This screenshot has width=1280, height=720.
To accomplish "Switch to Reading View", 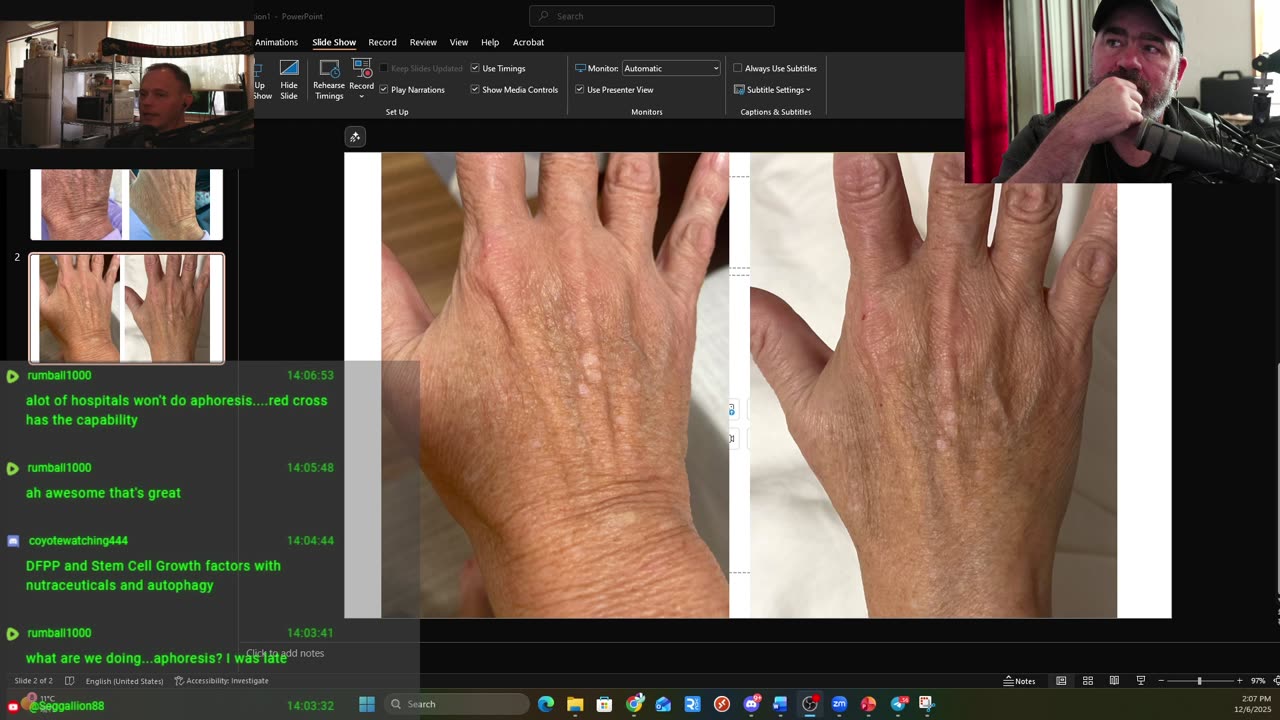I will [1114, 681].
